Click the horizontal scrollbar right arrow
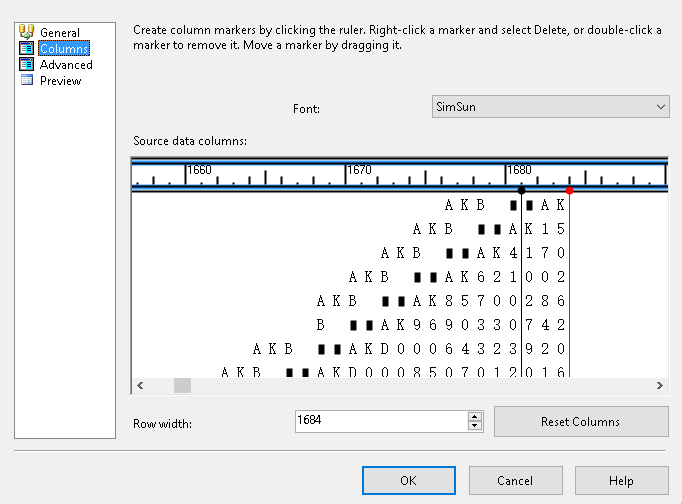Viewport: 682px width, 504px height. click(x=660, y=385)
